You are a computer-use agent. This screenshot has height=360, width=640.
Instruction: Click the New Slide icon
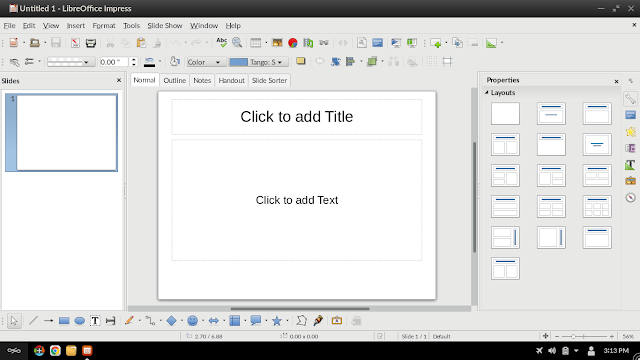point(436,42)
